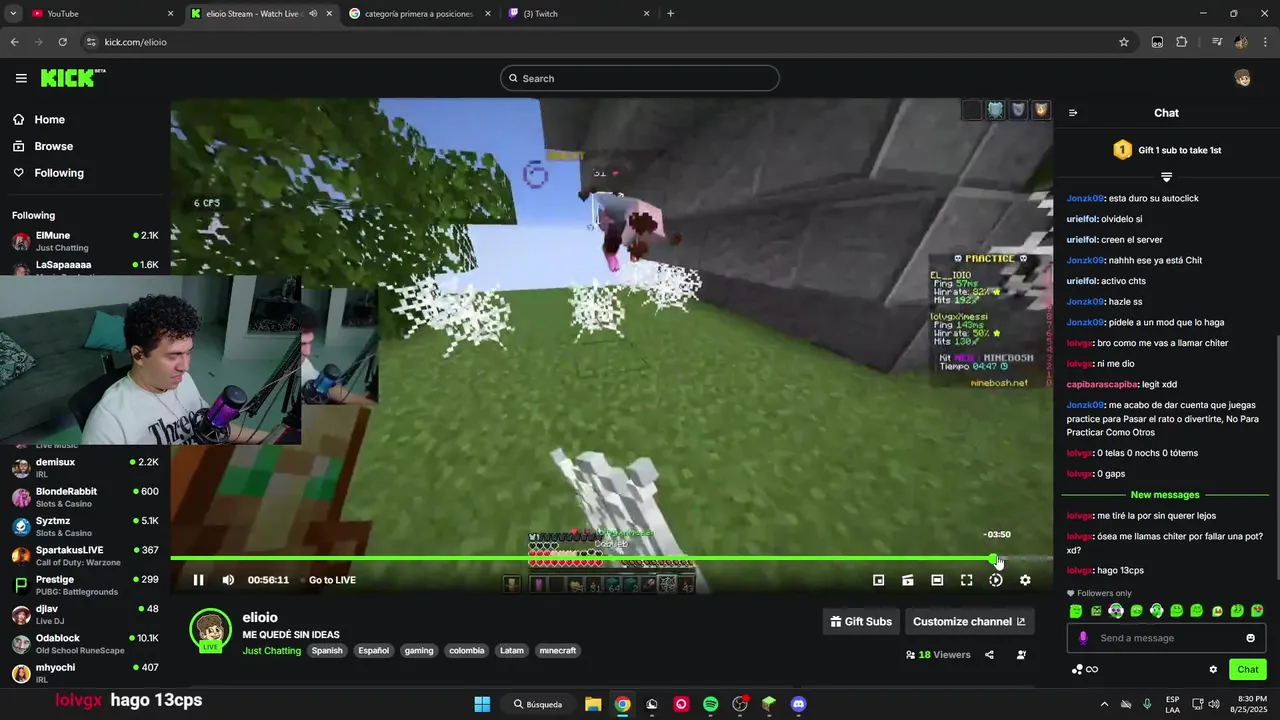
Task: Click New messages to jump to latest
Action: 1165,495
